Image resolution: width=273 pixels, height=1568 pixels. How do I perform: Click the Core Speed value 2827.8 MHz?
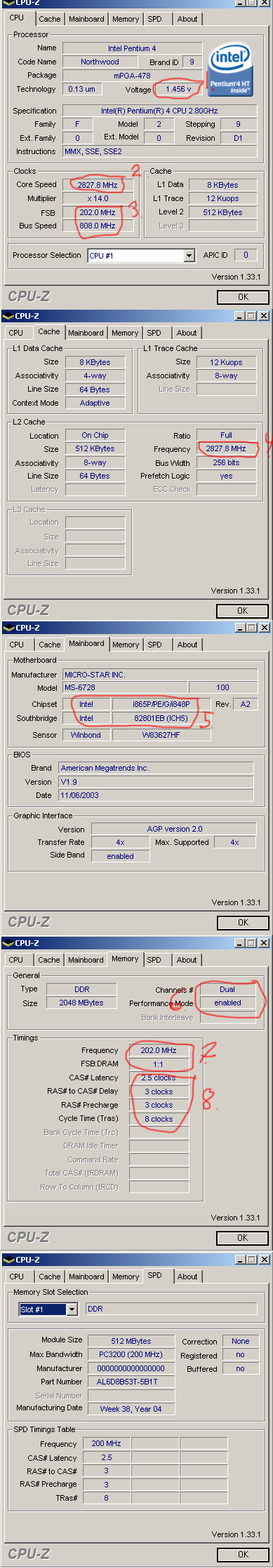pyautogui.click(x=98, y=185)
